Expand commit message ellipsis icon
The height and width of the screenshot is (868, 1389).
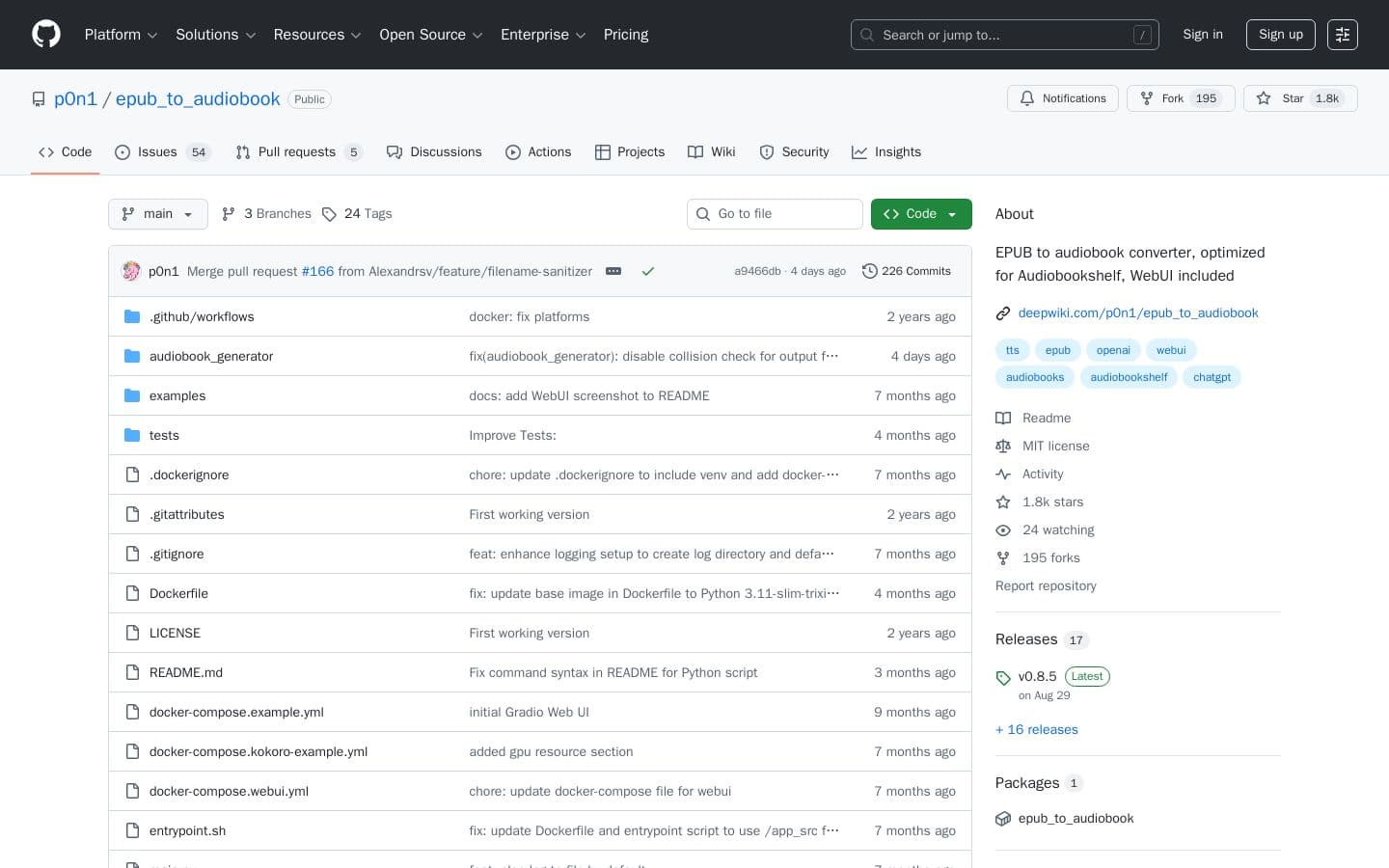[613, 271]
